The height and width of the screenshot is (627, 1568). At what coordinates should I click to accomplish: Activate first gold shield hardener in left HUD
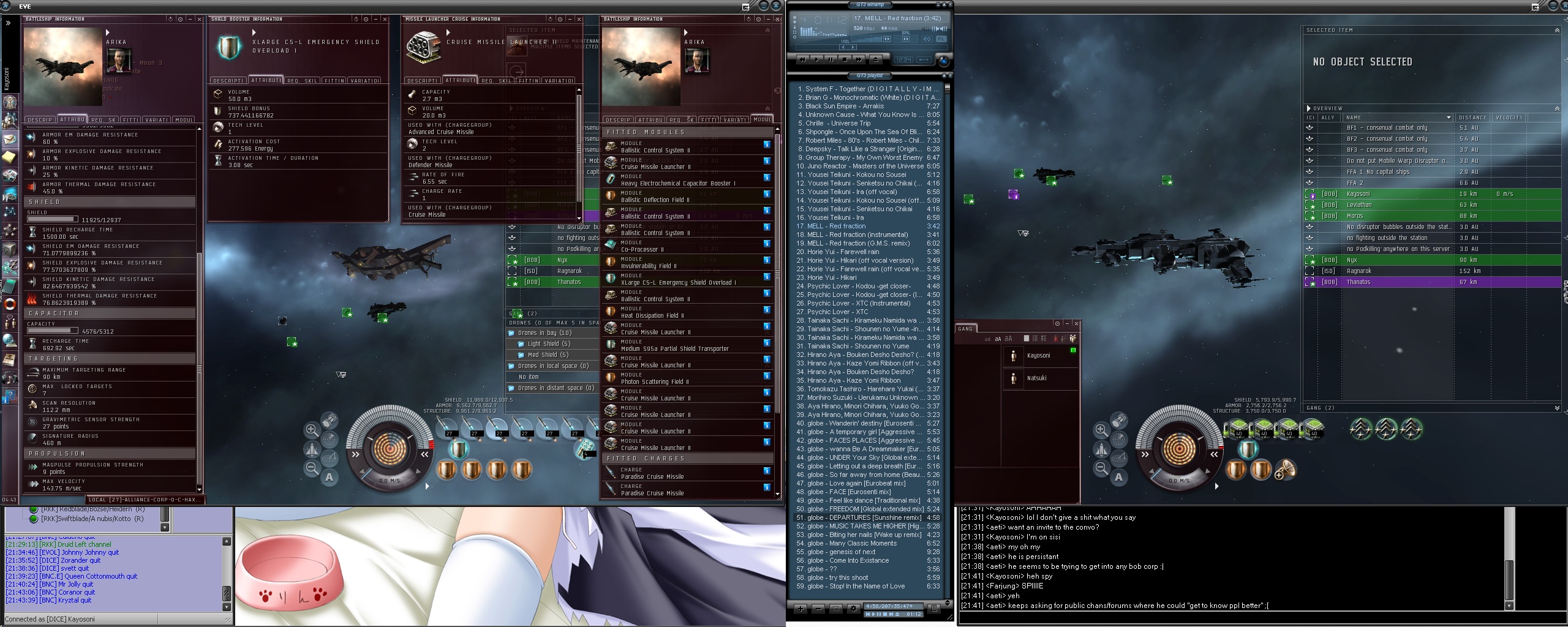coord(447,470)
